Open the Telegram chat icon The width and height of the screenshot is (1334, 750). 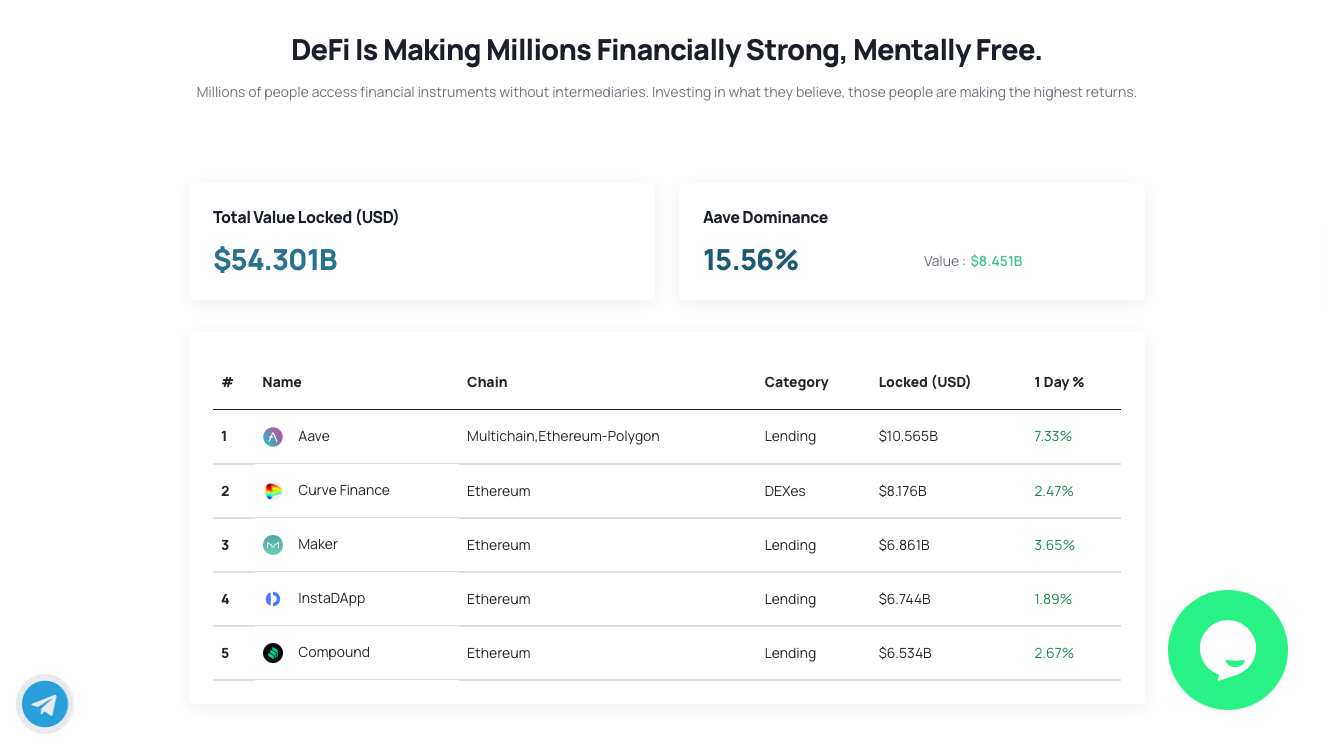pyautogui.click(x=45, y=704)
